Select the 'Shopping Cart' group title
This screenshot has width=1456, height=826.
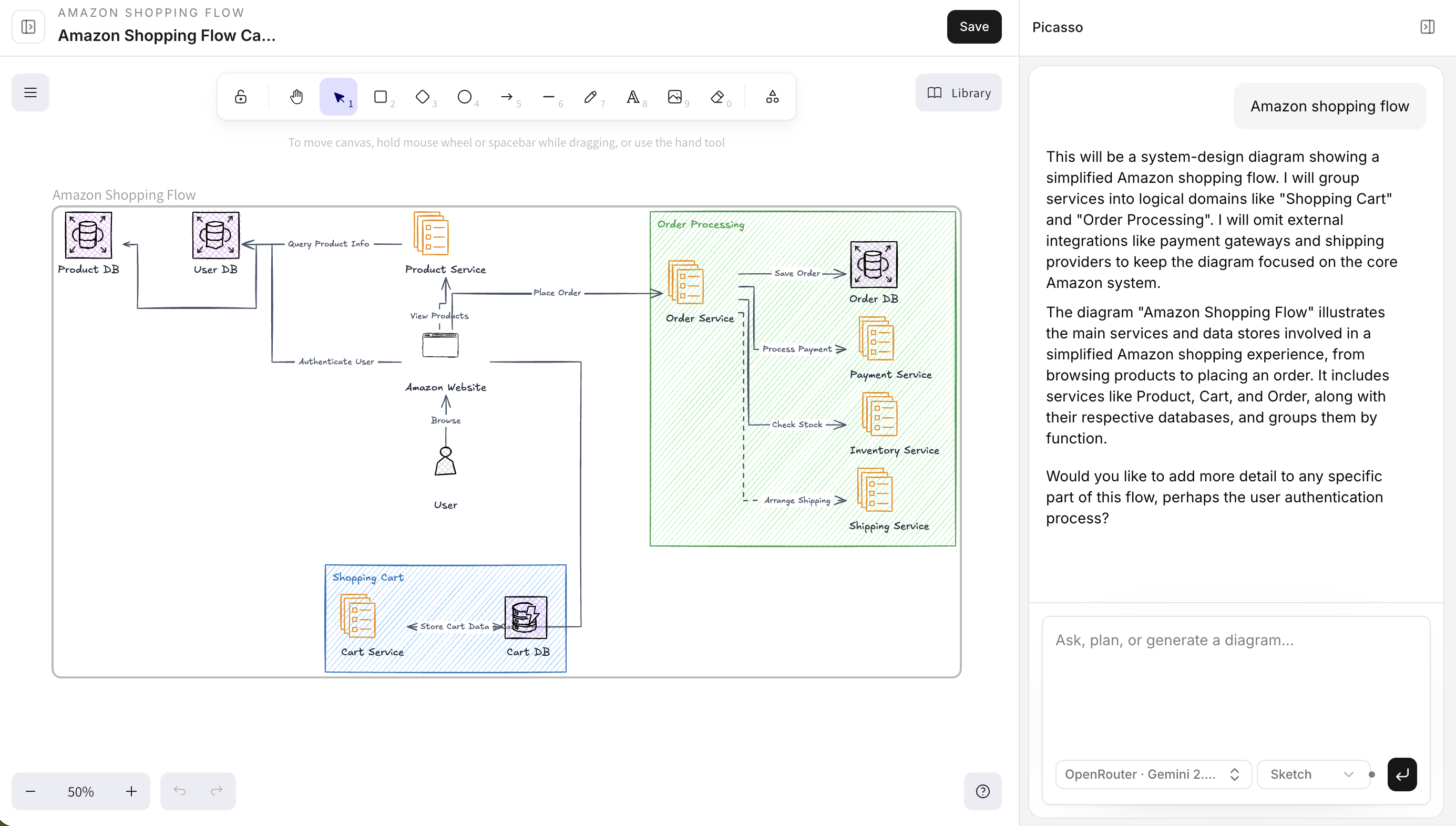point(368,577)
